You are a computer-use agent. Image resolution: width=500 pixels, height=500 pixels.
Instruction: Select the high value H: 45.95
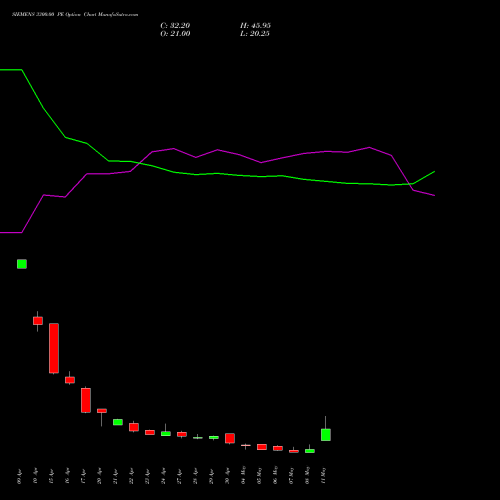pos(255,26)
